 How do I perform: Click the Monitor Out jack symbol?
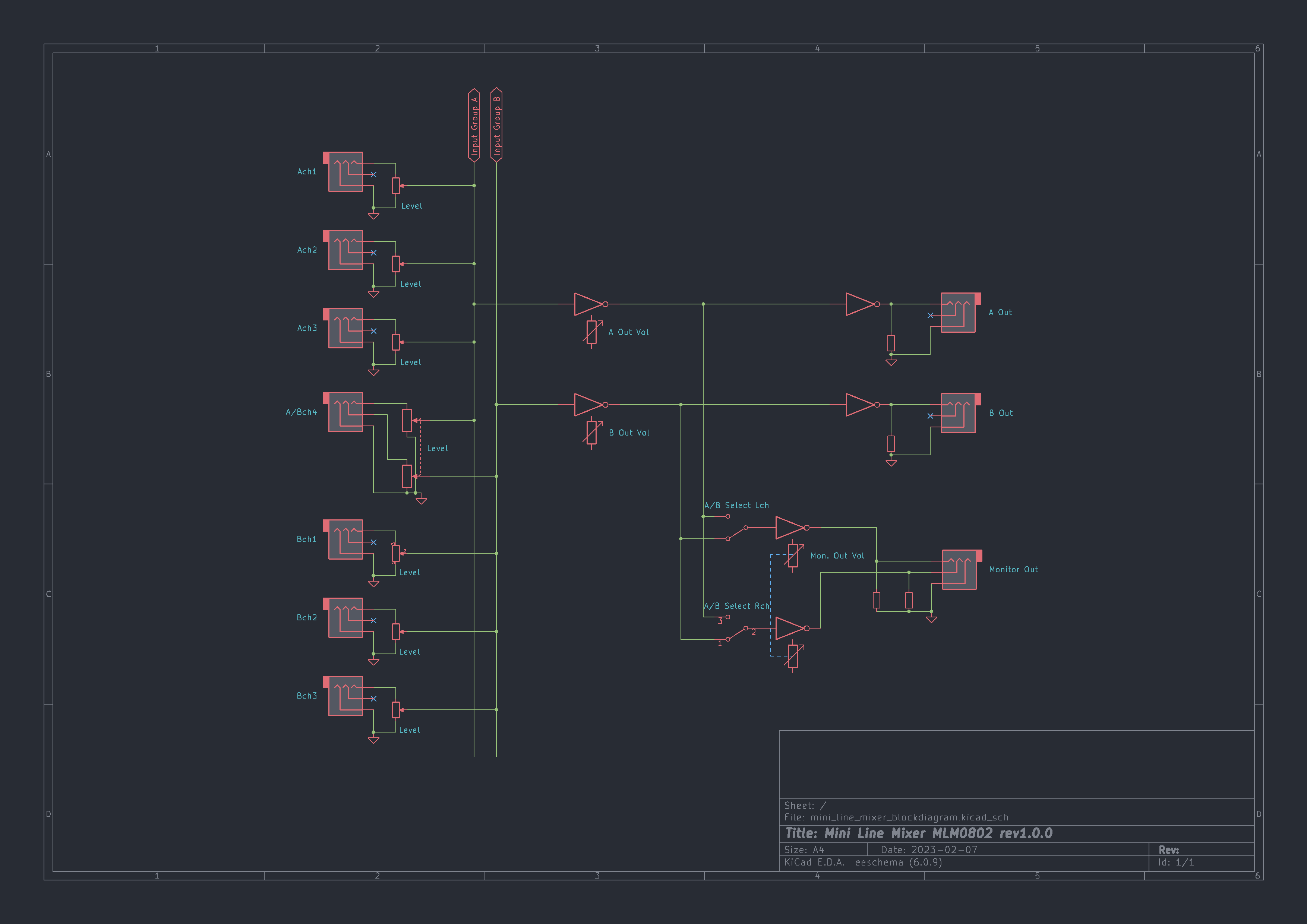959,570
